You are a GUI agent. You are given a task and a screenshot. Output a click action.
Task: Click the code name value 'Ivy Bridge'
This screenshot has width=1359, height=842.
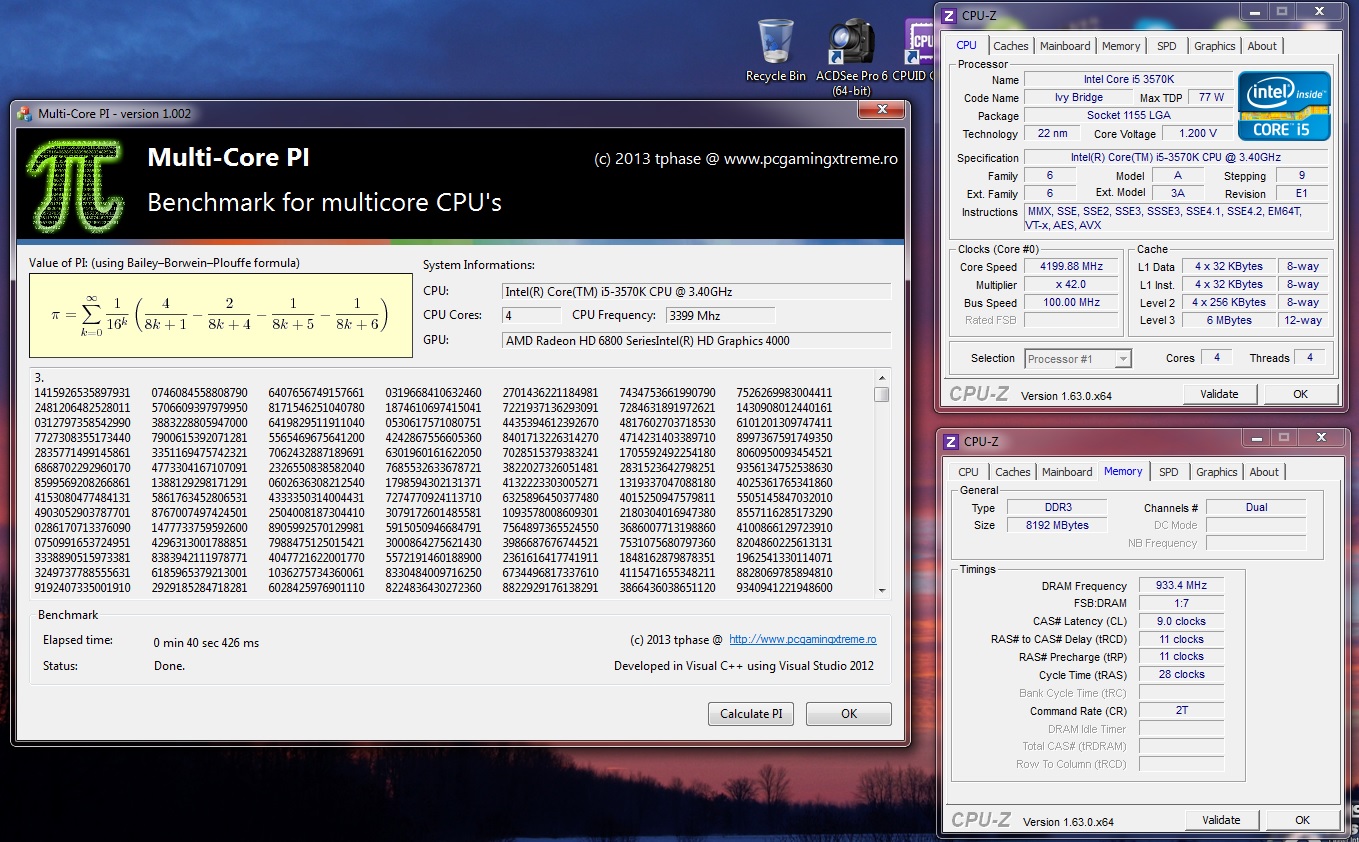1079,98
